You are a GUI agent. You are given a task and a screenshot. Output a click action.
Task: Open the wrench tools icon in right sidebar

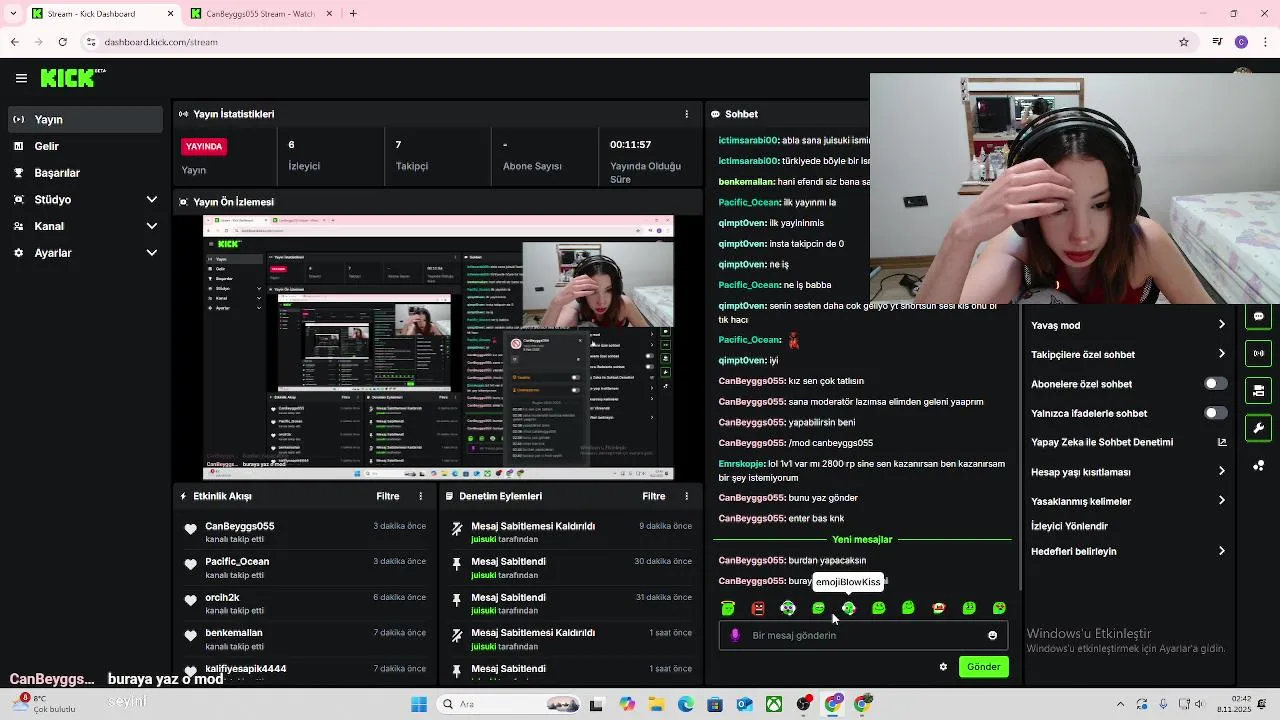pyautogui.click(x=1259, y=428)
